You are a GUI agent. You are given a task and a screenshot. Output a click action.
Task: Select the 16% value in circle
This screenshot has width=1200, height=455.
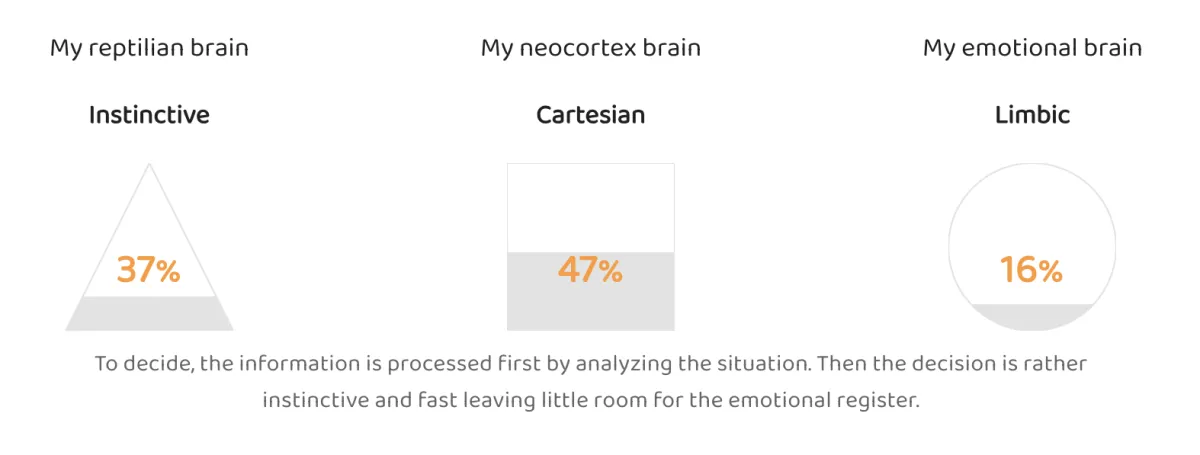[x=1032, y=270]
